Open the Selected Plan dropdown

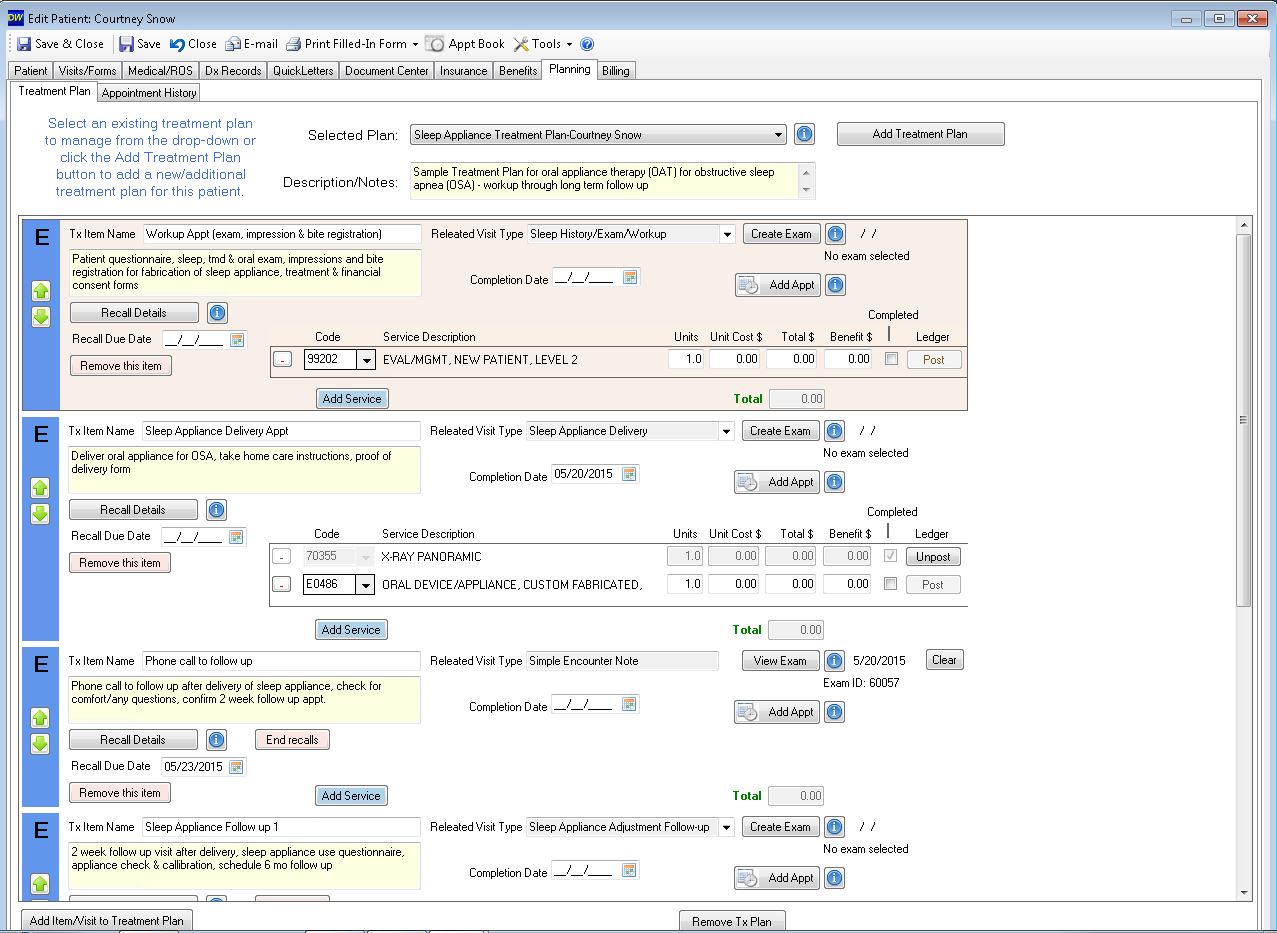778,133
